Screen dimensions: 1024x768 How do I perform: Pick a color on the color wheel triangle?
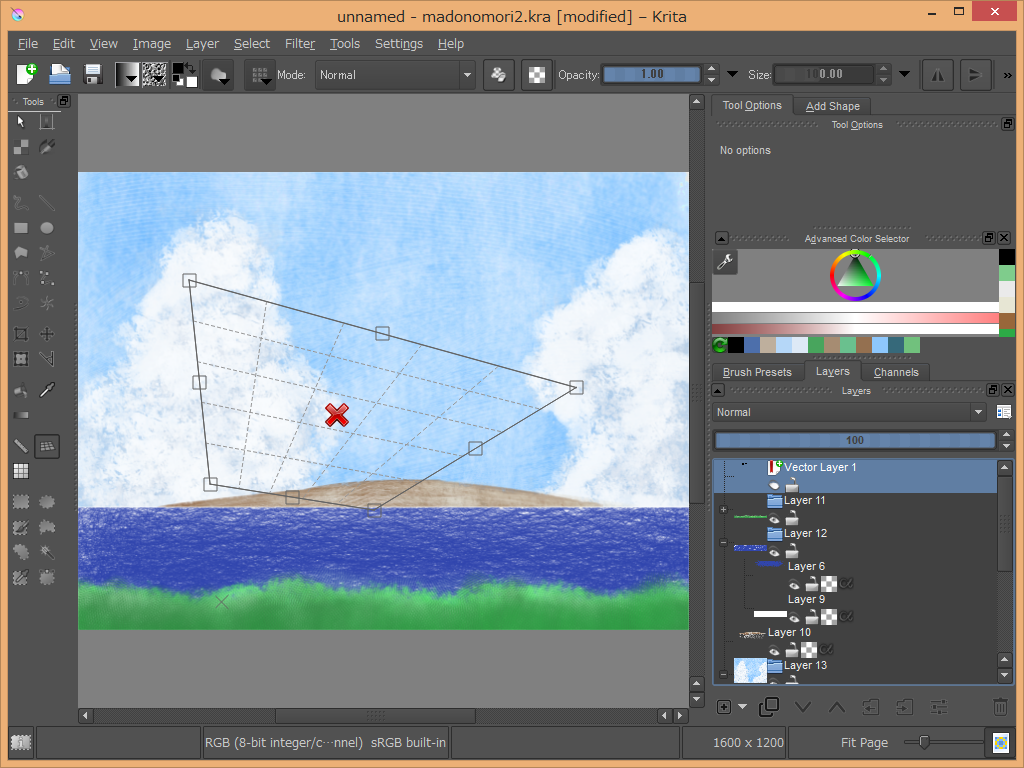click(855, 274)
